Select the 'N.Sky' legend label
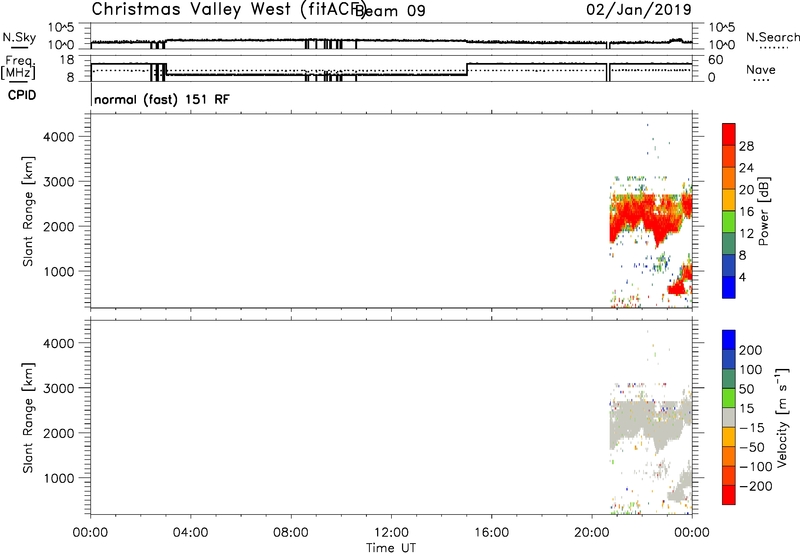 click(19, 37)
